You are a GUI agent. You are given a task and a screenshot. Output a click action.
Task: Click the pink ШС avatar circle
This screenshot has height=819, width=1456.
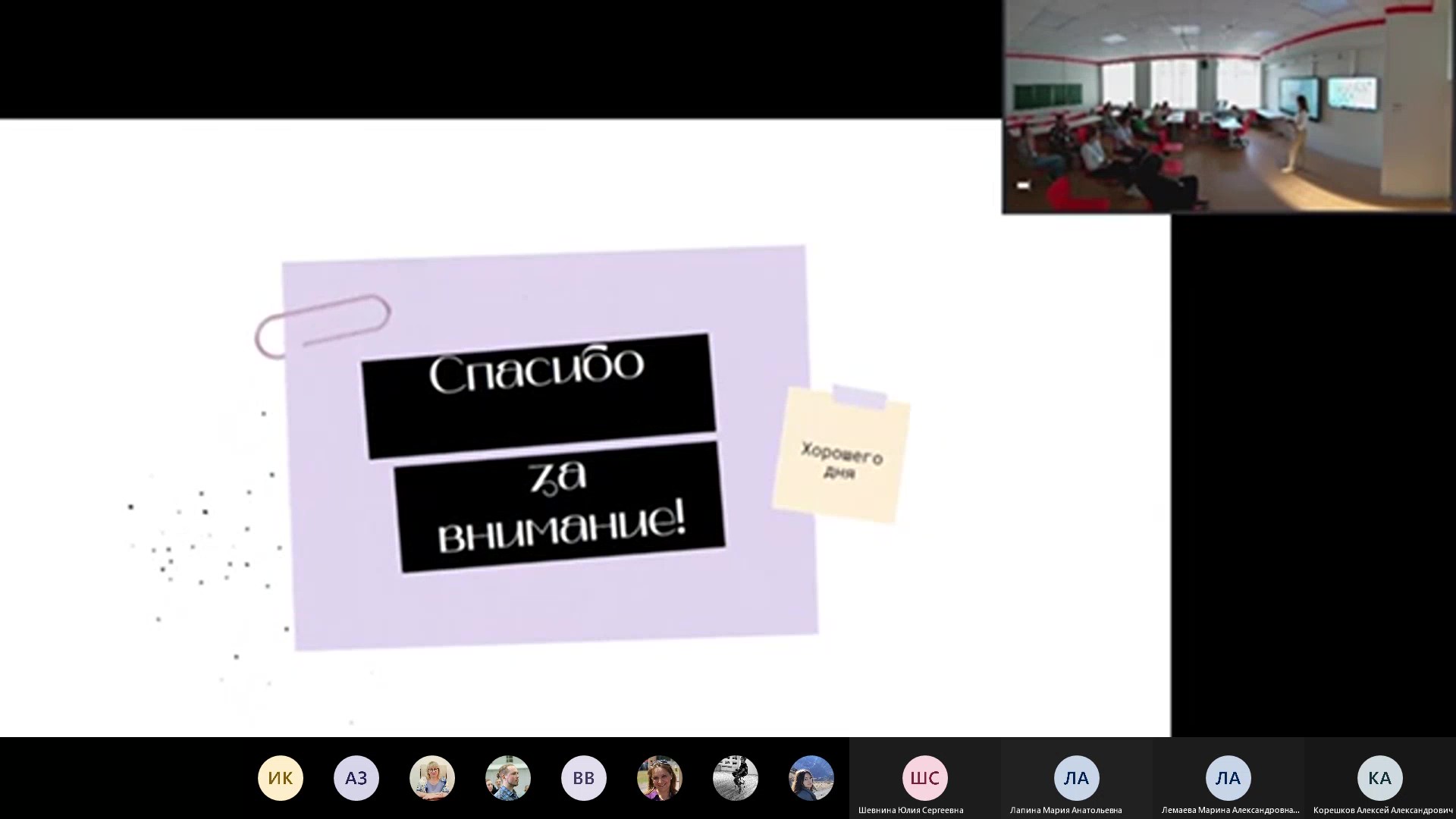pos(924,778)
